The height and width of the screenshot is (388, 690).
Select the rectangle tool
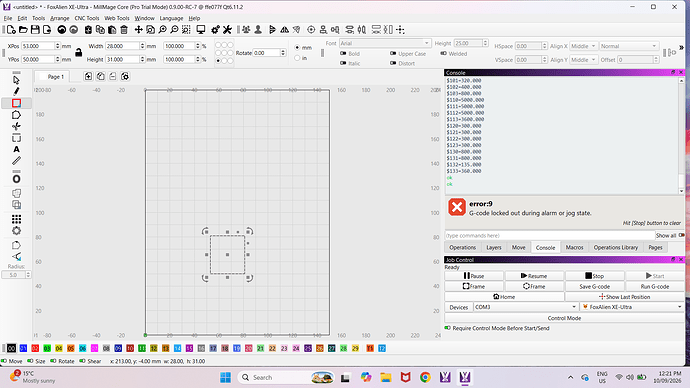[16, 103]
